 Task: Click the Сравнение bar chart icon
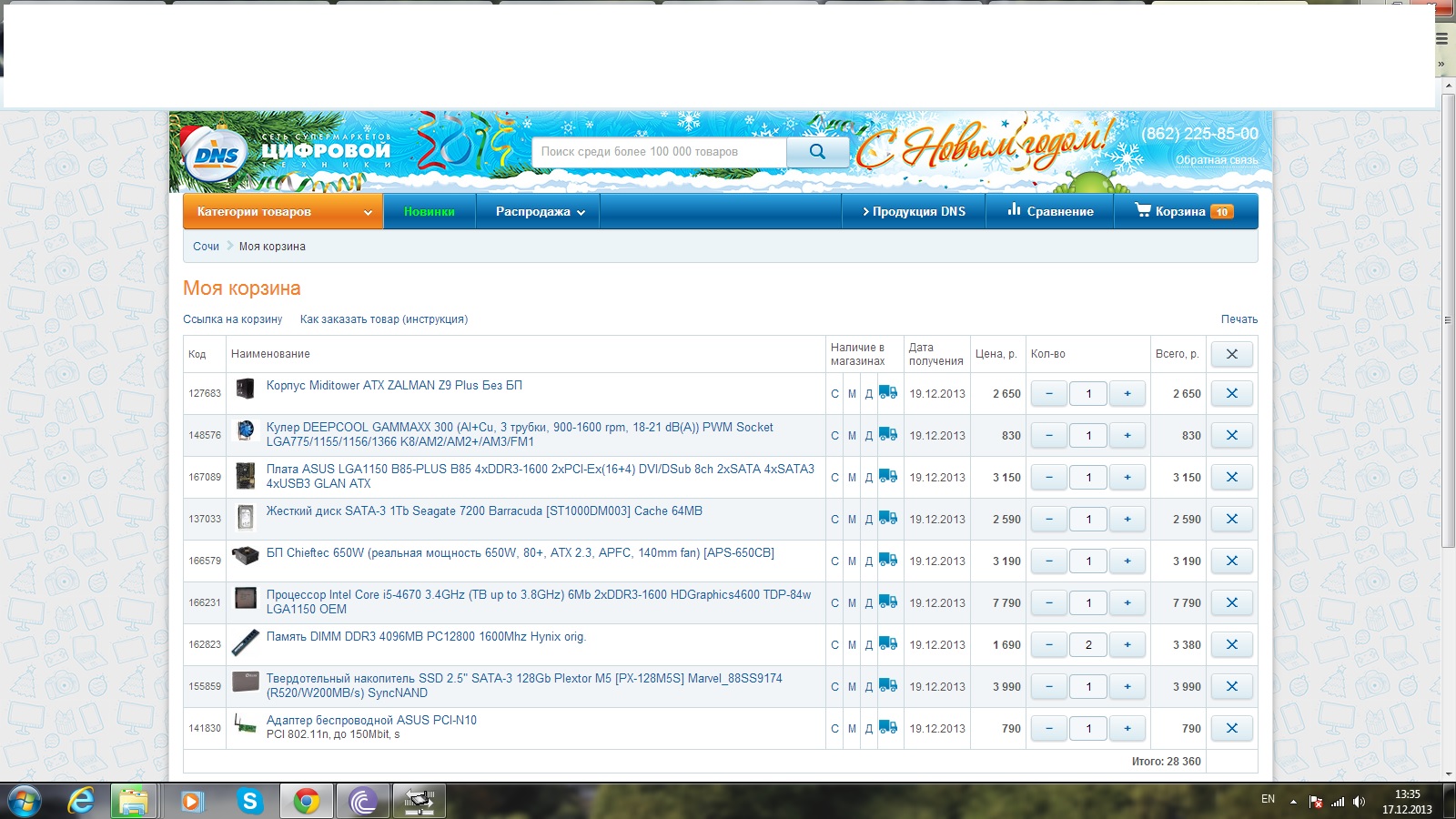1014,210
